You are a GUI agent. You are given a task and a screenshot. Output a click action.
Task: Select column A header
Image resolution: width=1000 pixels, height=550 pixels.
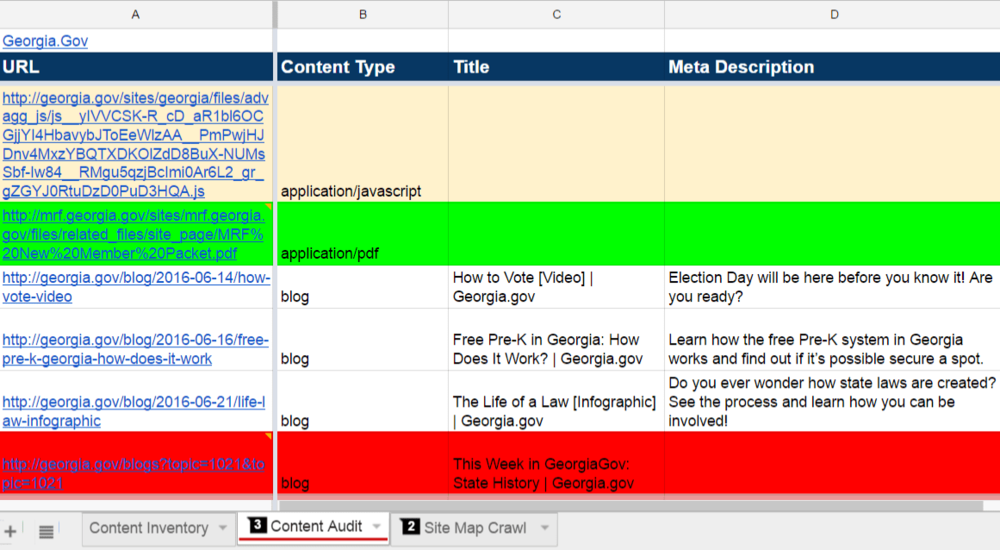pos(136,14)
